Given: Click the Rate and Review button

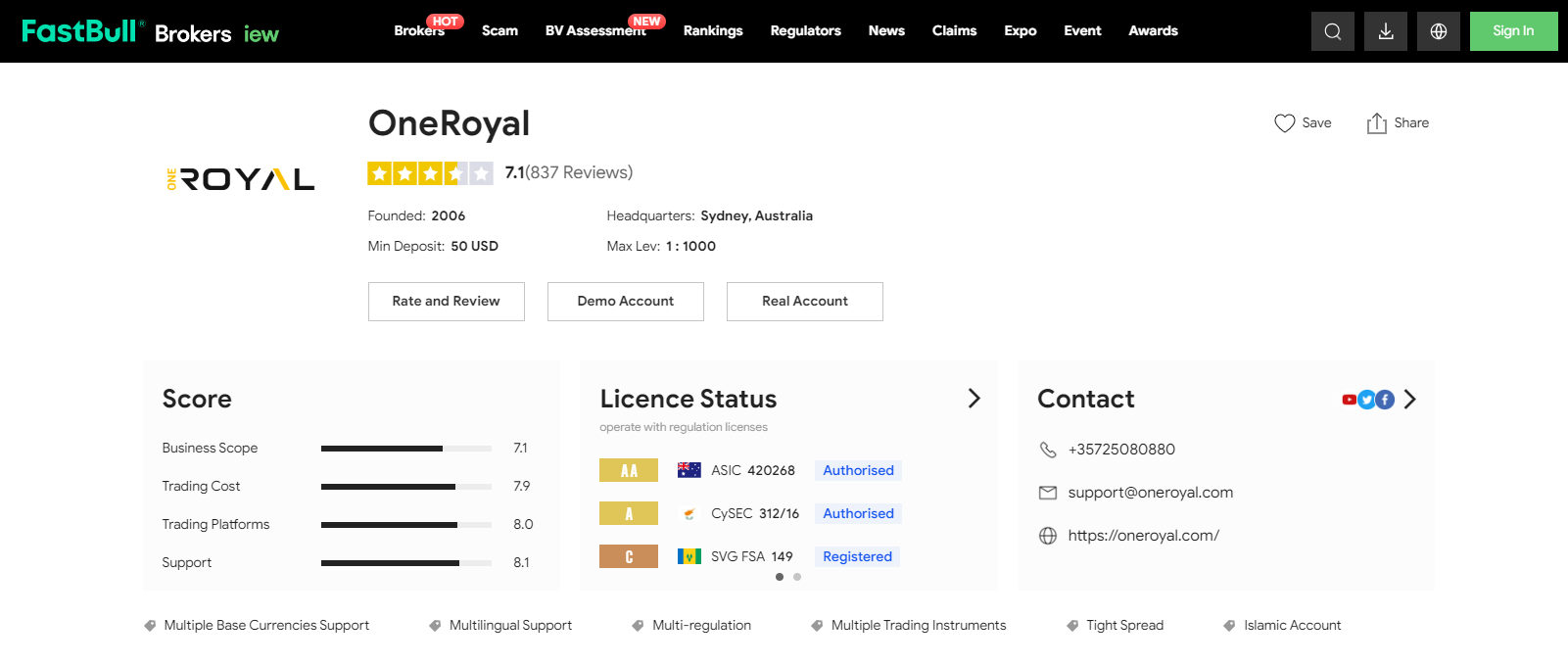Looking at the screenshot, I should coord(446,302).
